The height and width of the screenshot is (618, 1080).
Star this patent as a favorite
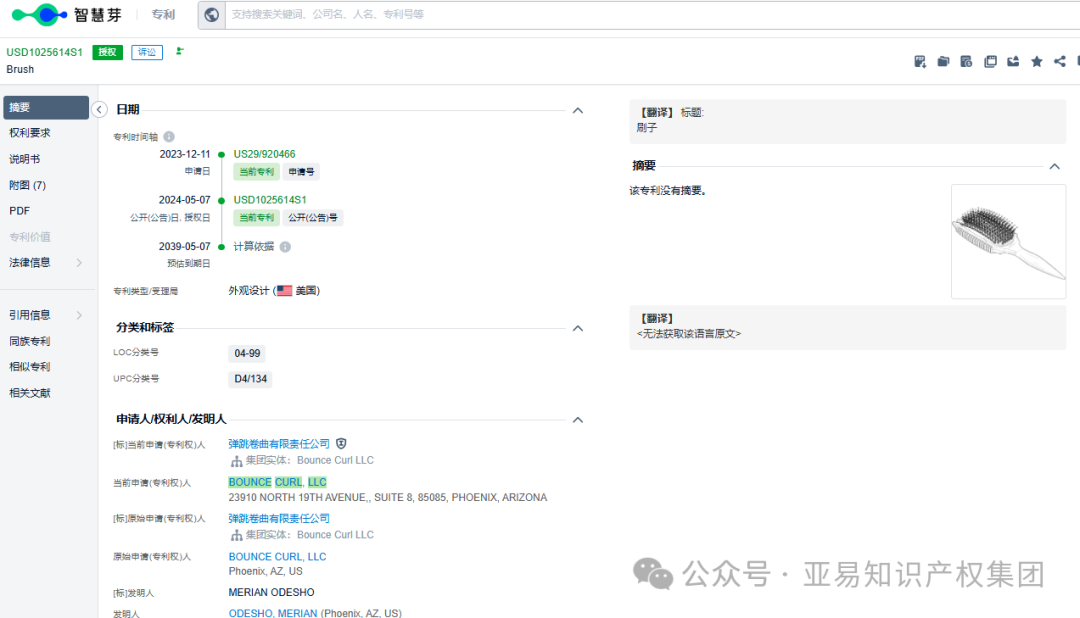click(x=1036, y=61)
